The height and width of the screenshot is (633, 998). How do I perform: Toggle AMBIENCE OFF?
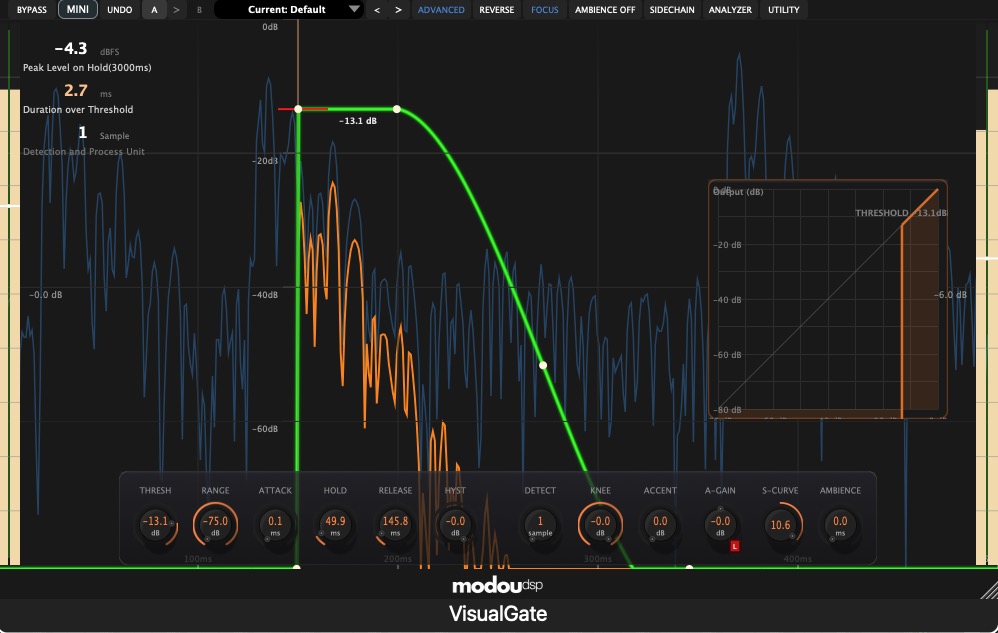point(605,10)
